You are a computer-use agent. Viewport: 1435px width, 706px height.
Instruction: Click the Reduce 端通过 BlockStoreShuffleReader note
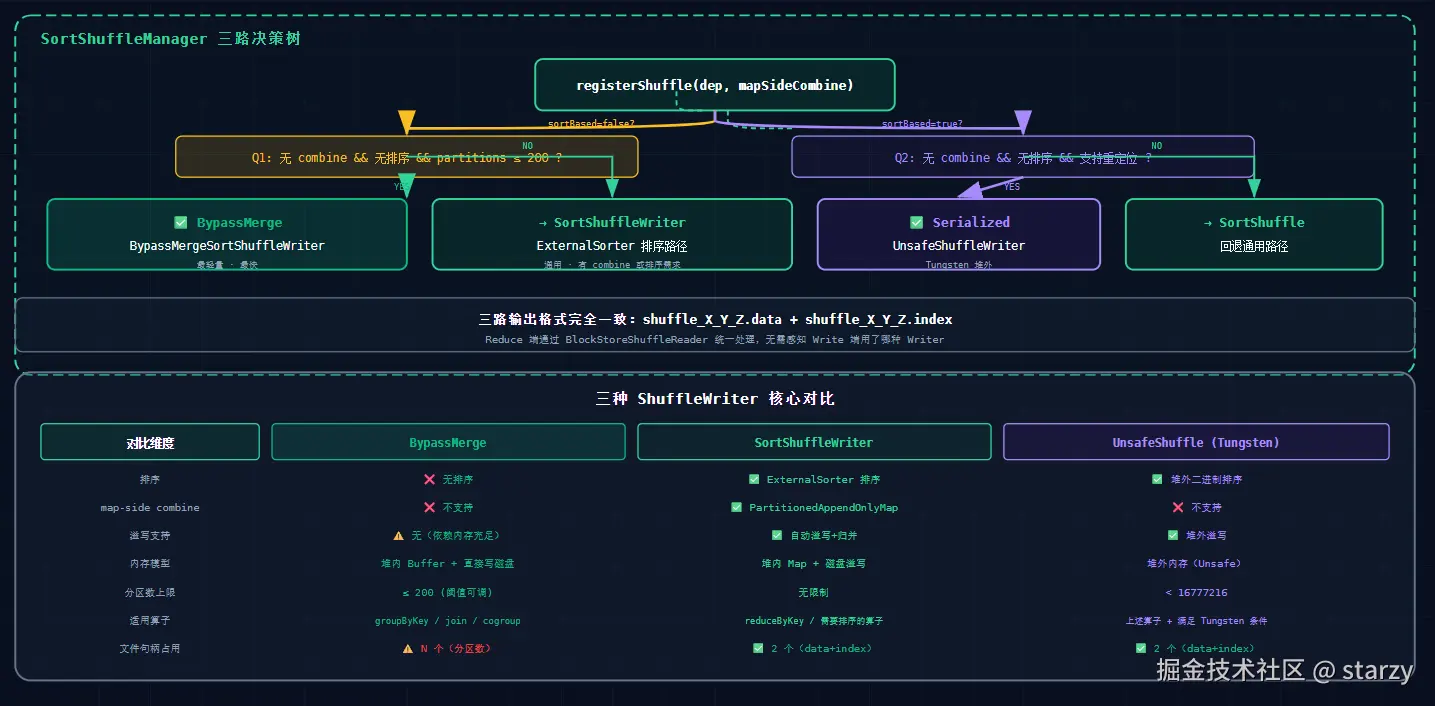tap(715, 340)
